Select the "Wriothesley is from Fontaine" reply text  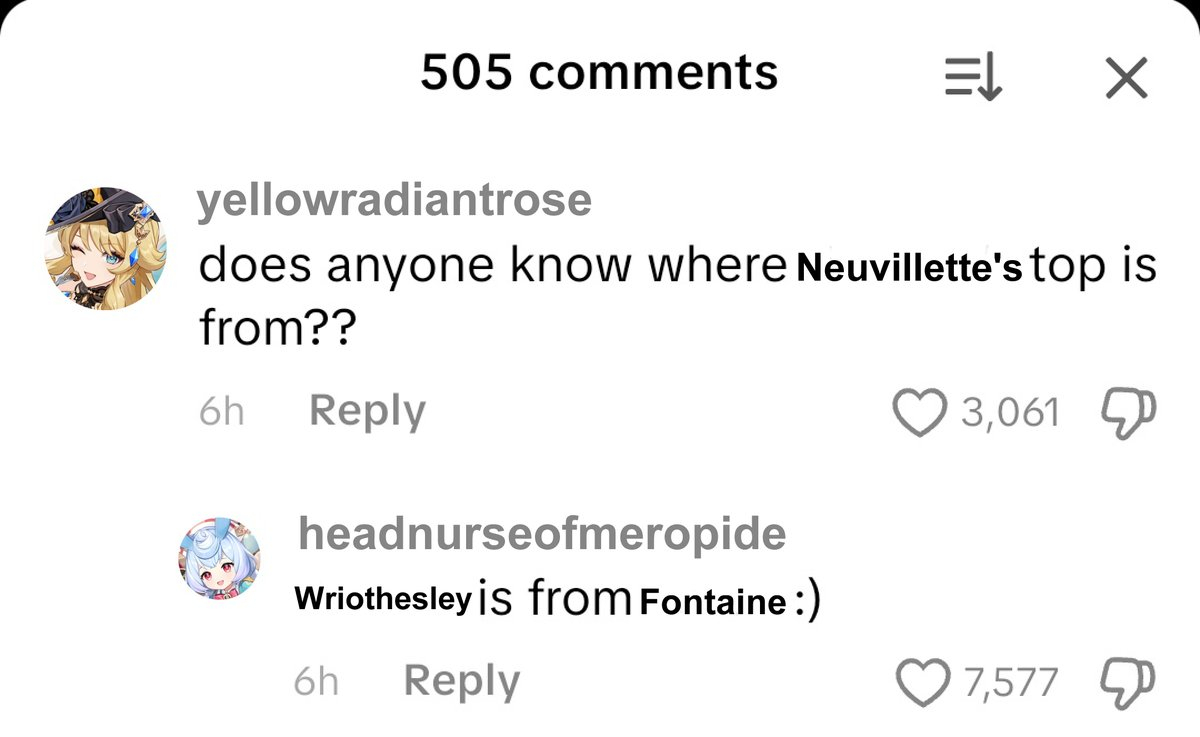click(x=557, y=601)
